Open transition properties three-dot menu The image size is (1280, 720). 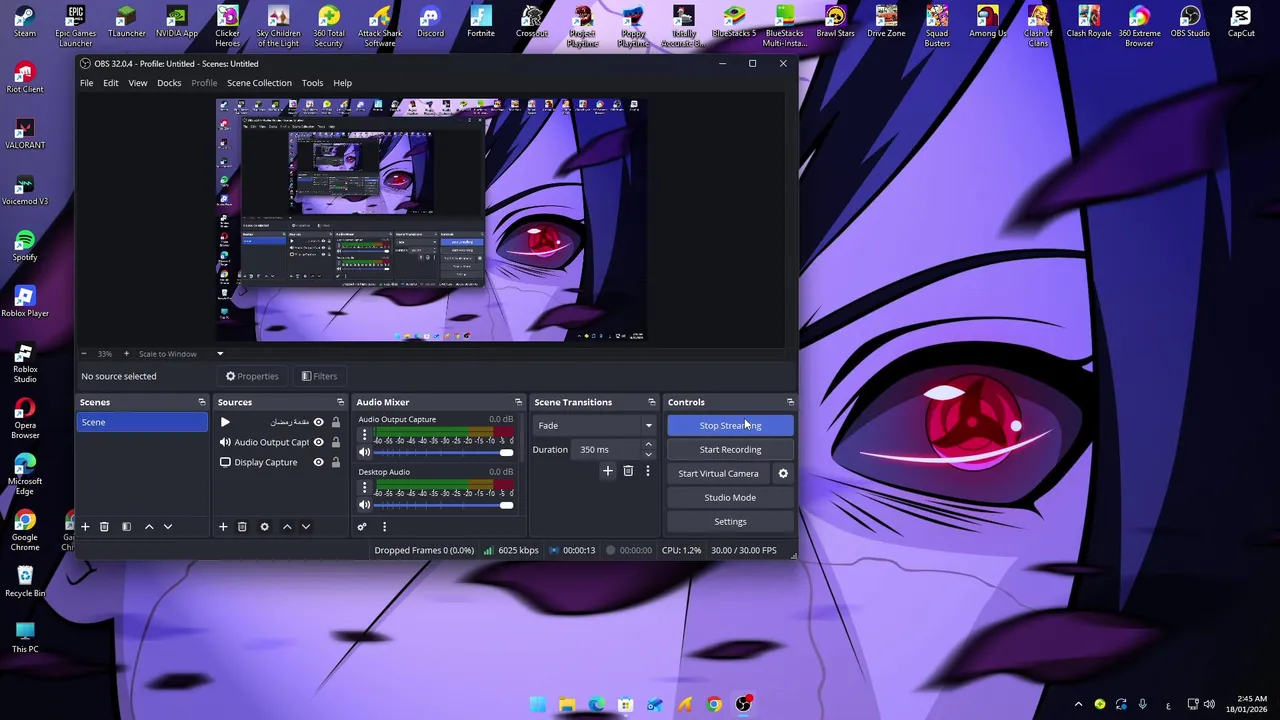[x=647, y=470]
